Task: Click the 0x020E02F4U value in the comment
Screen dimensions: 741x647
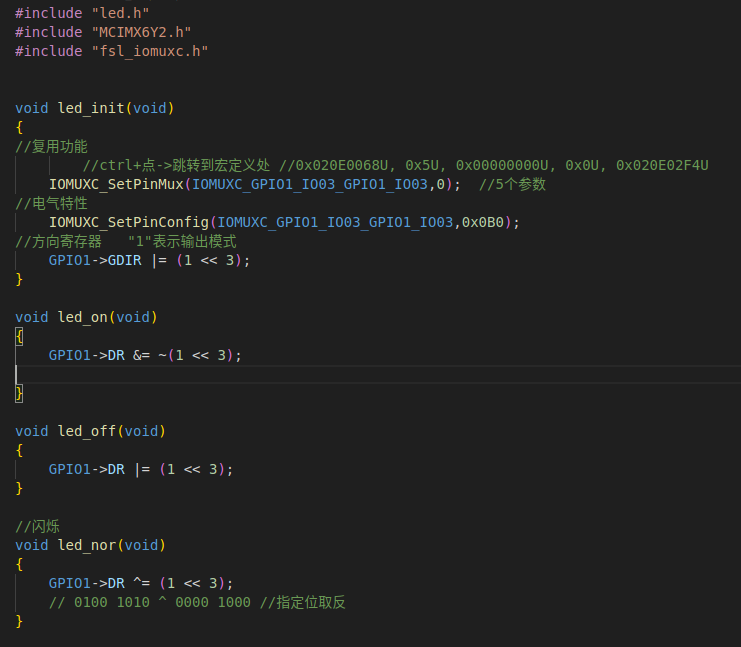Action: (662, 165)
